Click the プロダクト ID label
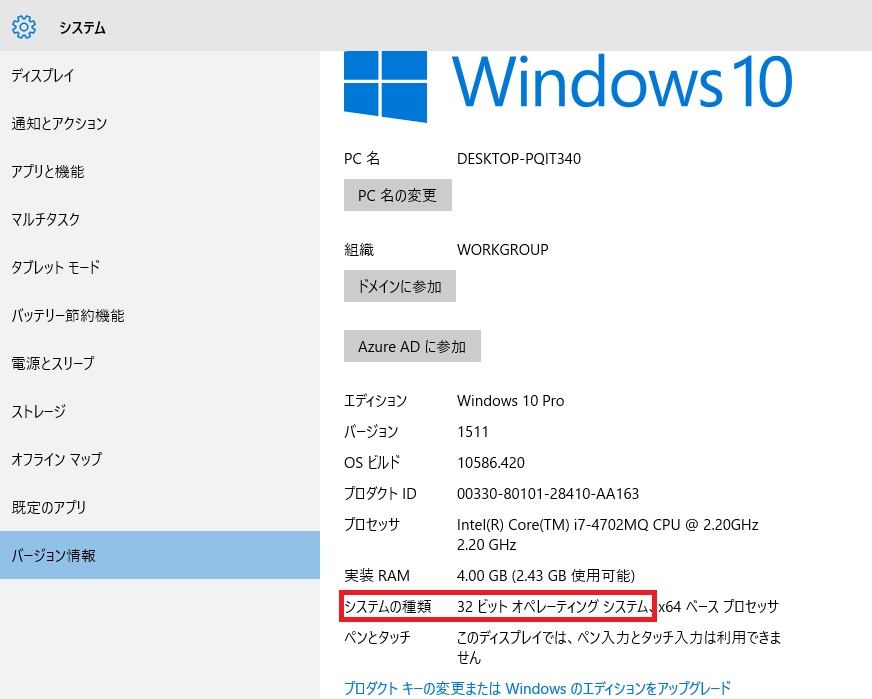The width and height of the screenshot is (872, 699). pos(380,493)
